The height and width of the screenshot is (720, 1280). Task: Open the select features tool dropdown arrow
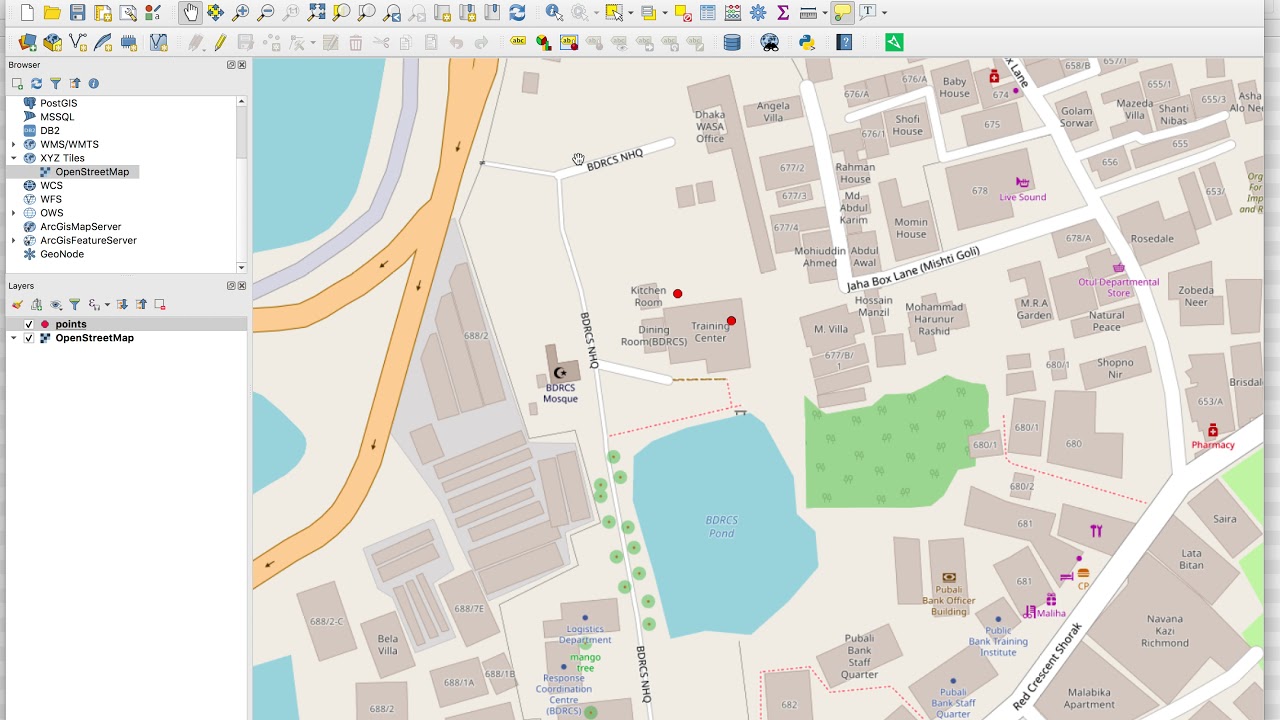[x=631, y=13]
